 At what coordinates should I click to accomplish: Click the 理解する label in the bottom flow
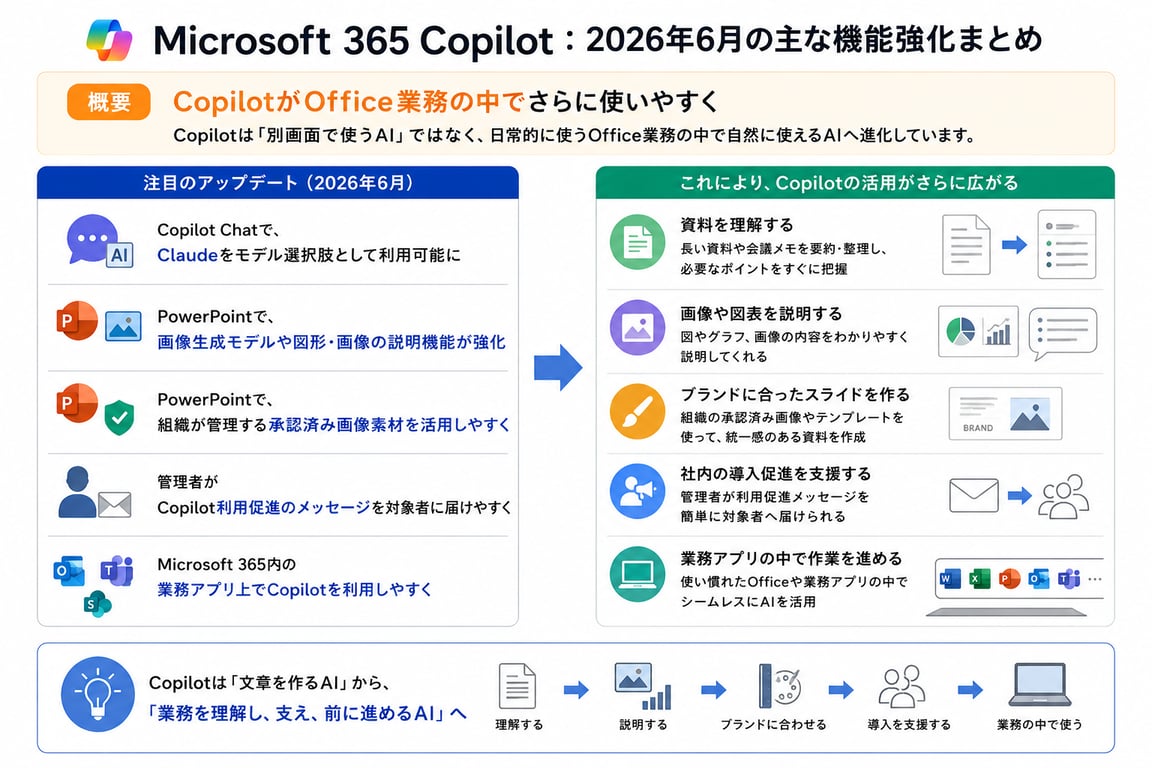519,725
